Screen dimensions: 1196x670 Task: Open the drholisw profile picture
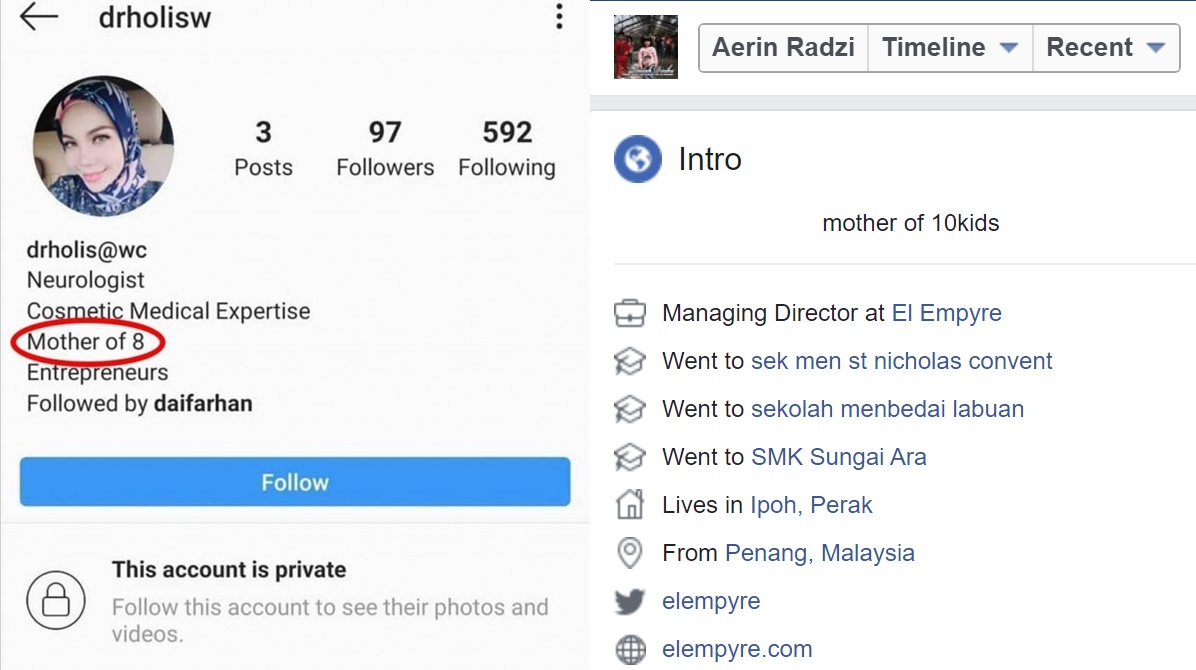pyautogui.click(x=104, y=145)
